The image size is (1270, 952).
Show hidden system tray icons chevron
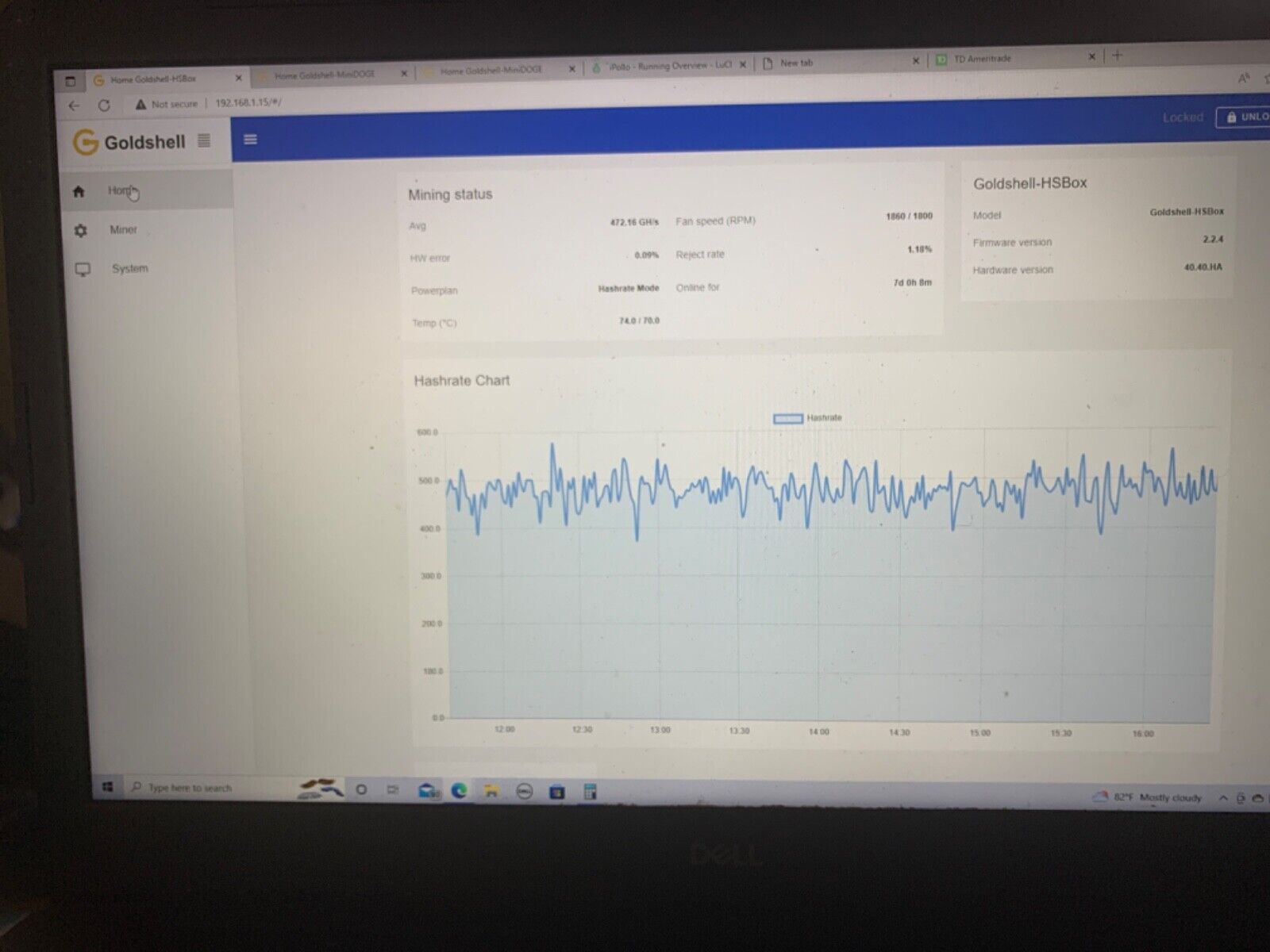[x=1222, y=798]
